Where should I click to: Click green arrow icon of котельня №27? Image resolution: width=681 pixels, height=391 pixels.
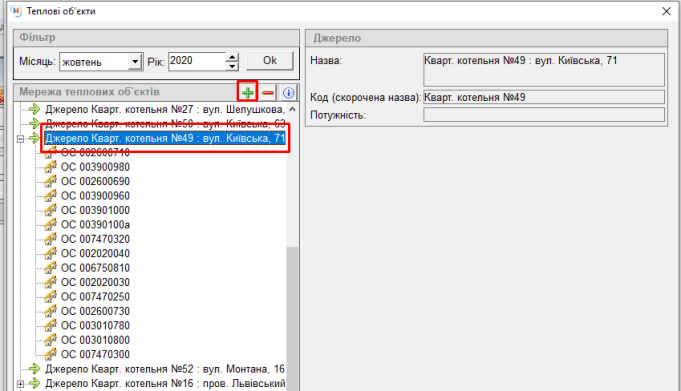(x=34, y=109)
